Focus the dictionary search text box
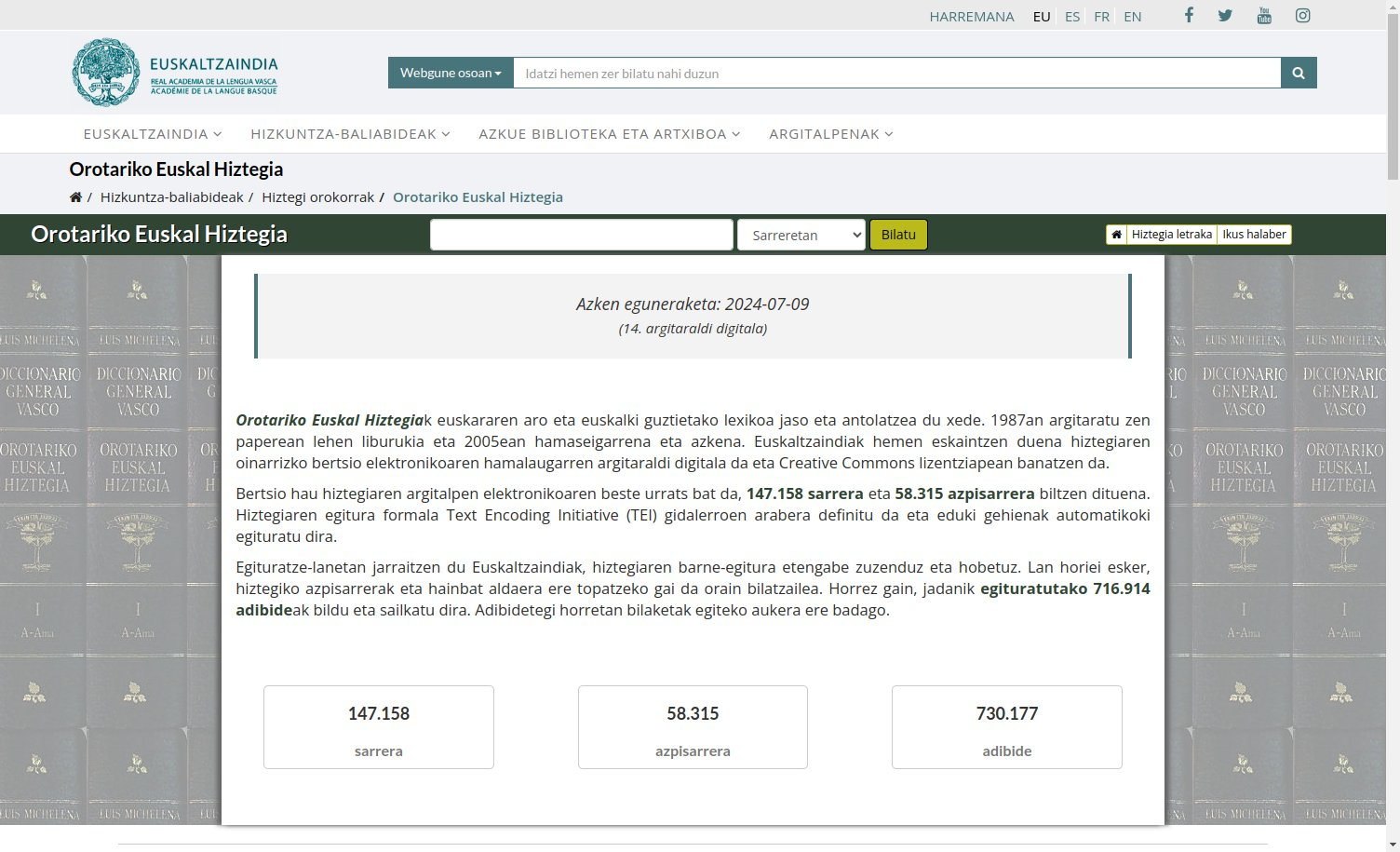This screenshot has height=852, width=1400. point(582,235)
